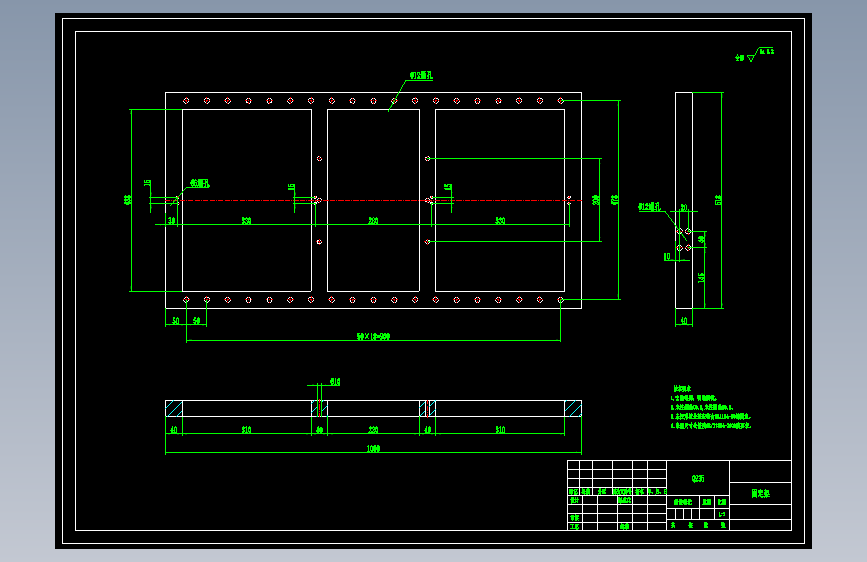Select the 145 dimension in the side view

coord(701,277)
